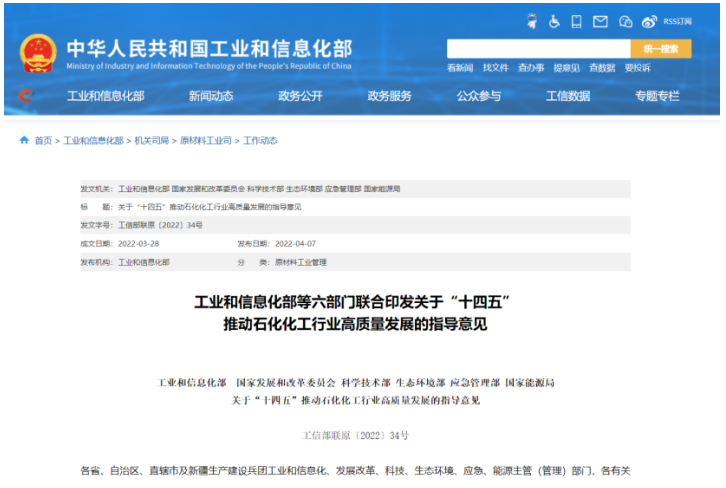Screen dimensions: 726x488
Task: Go to 首页 in the breadcrumb
Action: (44, 140)
